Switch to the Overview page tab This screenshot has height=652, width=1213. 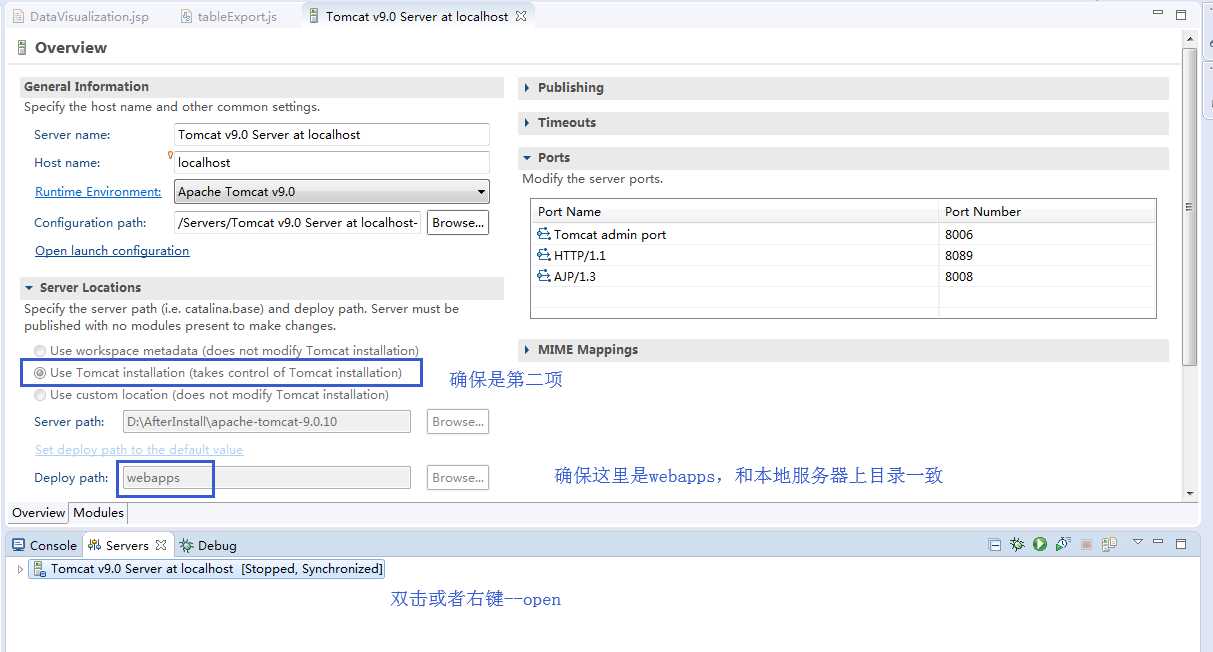pos(38,512)
